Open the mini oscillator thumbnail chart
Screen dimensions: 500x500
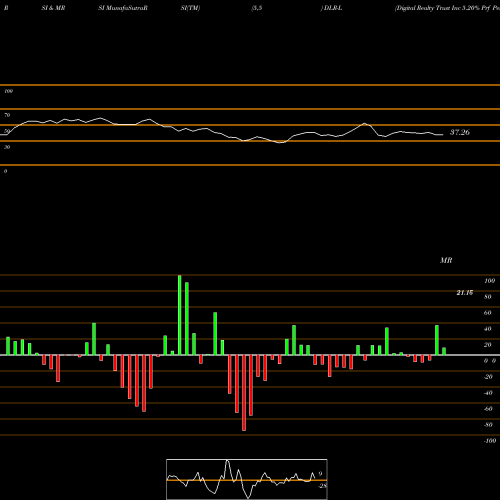point(247,479)
